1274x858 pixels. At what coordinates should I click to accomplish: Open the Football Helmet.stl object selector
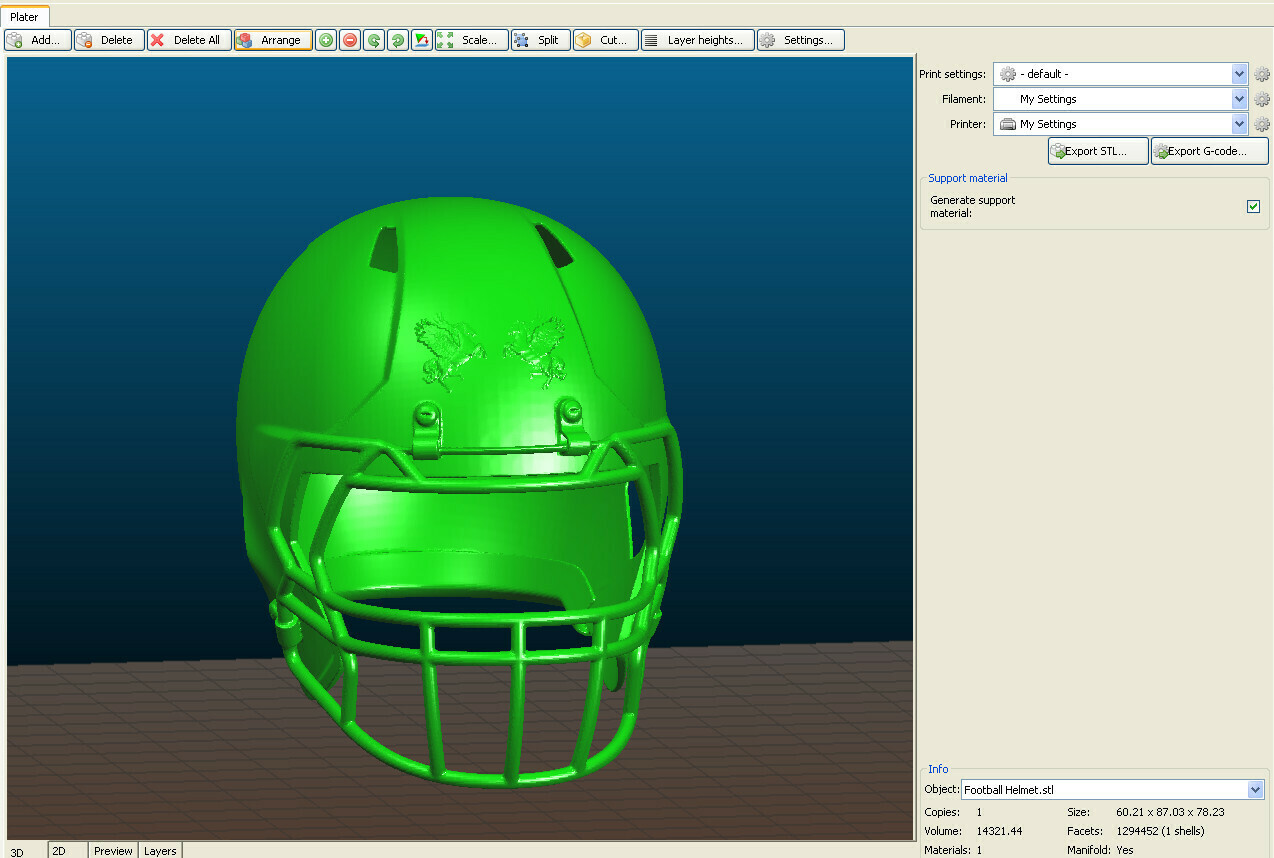point(1256,789)
